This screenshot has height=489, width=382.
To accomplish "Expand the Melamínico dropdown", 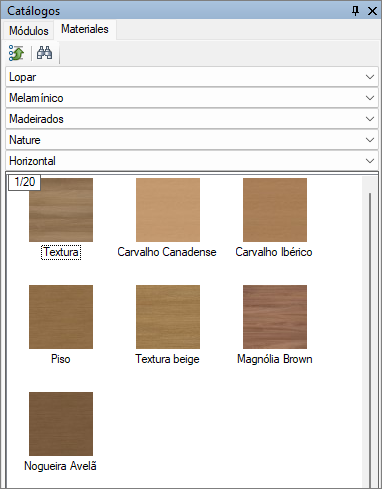I will 192,98.
